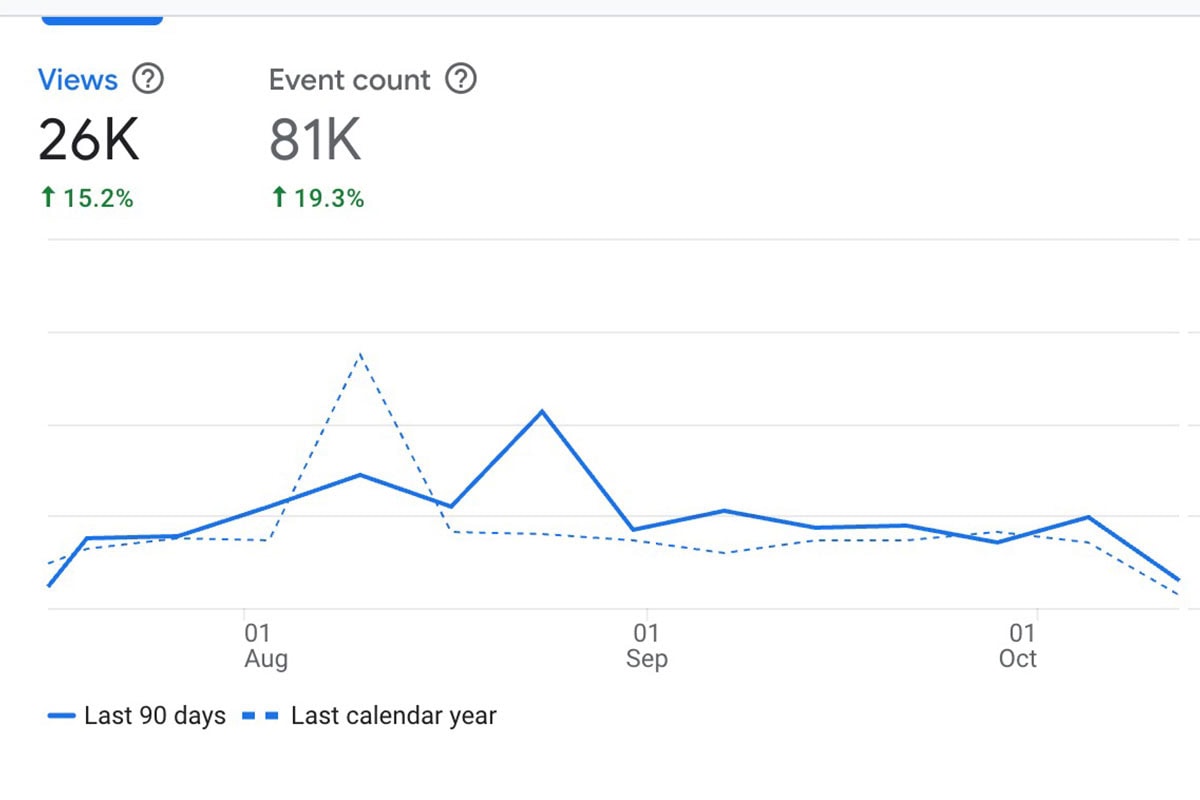The image size is (1200, 800).
Task: Click the Views help icon
Action: click(x=148, y=79)
